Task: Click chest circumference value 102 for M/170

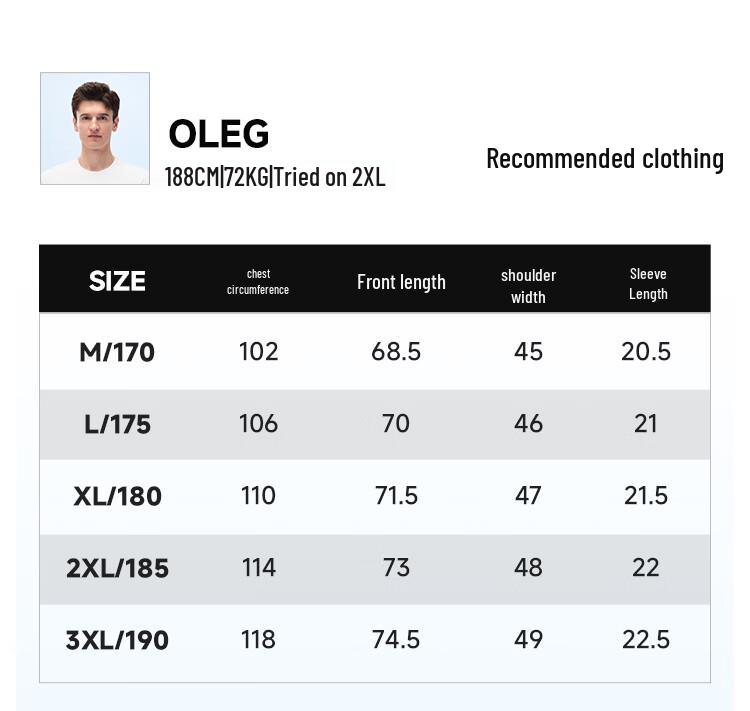Action: [x=258, y=351]
